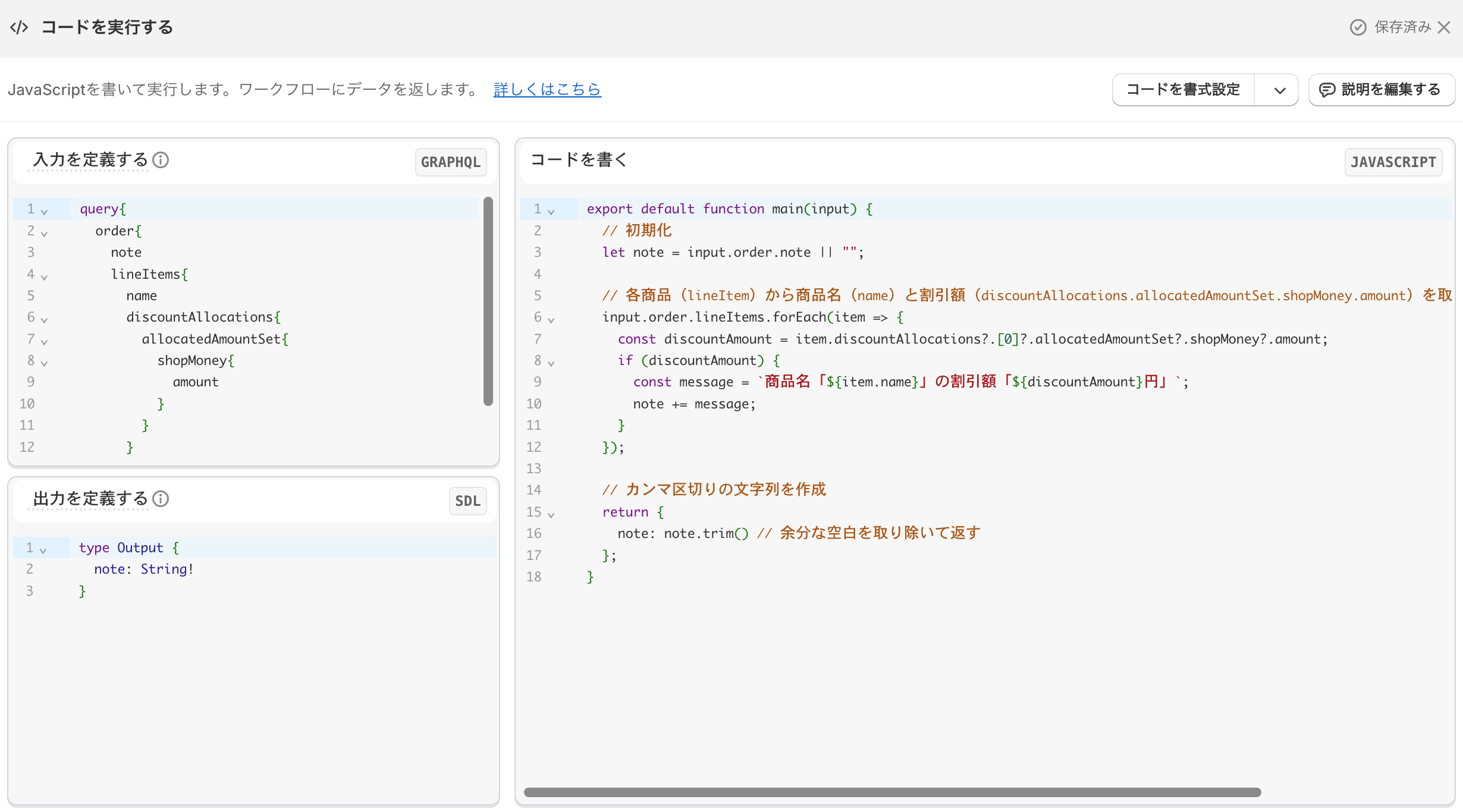Click the empty area below the SDL code
Screen dimensions: 1463x812
coord(253,701)
